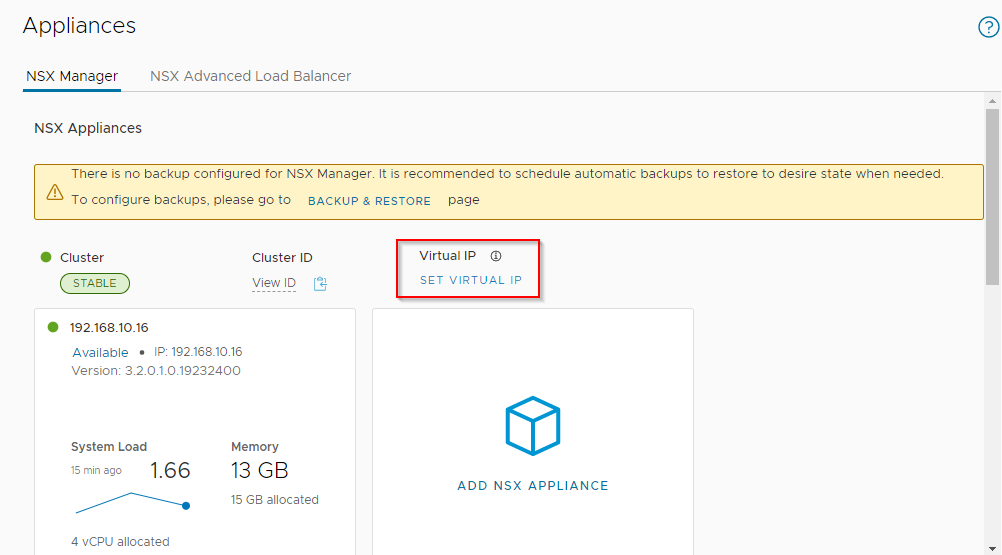The width and height of the screenshot is (1002, 555).
Task: Click the Memory label
Action: pyautogui.click(x=255, y=446)
